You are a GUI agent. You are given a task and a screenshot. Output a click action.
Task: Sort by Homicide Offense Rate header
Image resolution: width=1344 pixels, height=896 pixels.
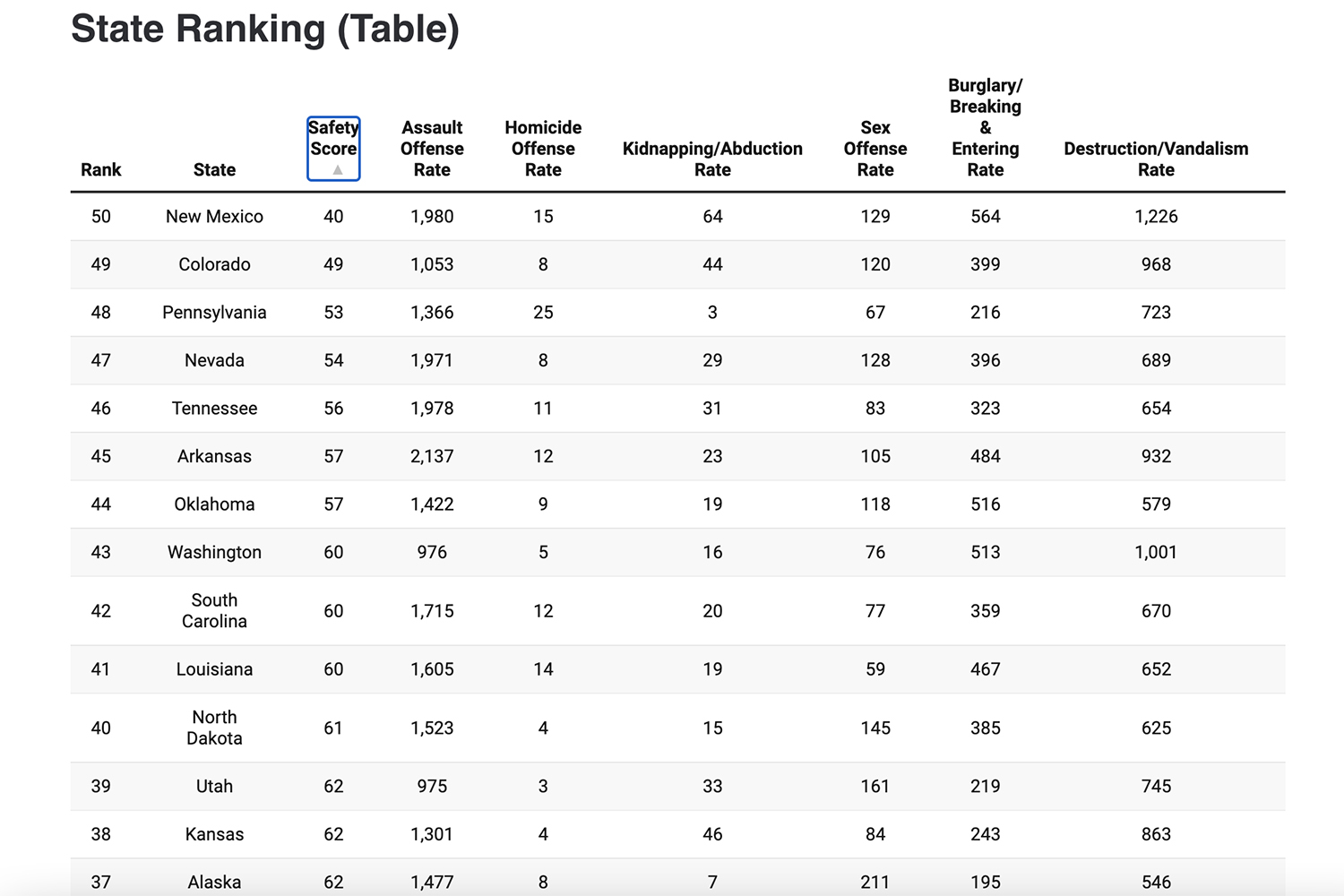pyautogui.click(x=543, y=149)
